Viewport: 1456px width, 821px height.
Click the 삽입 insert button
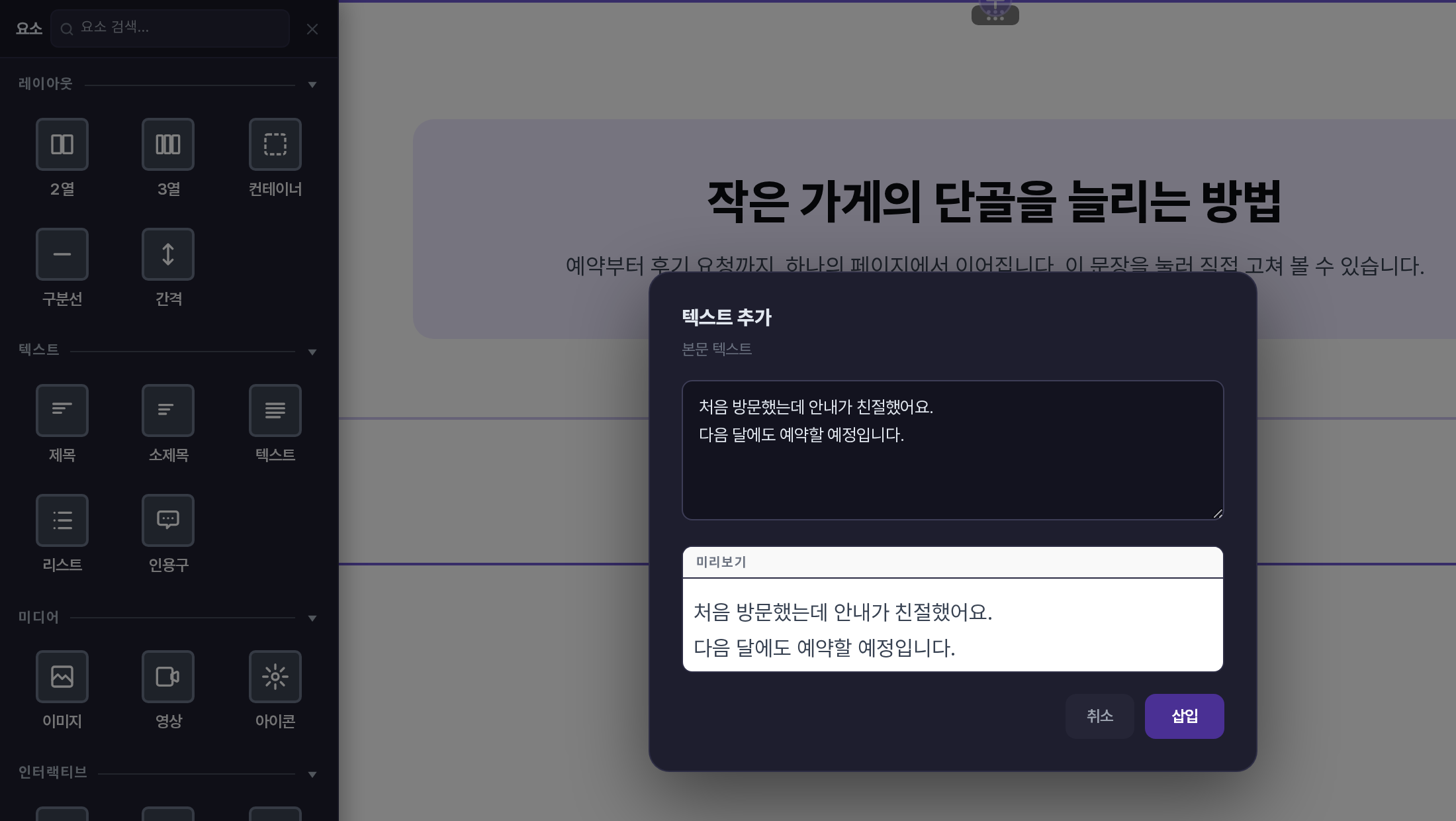pos(1185,716)
